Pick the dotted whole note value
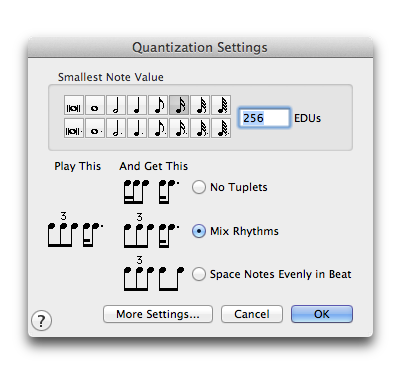 (95, 128)
